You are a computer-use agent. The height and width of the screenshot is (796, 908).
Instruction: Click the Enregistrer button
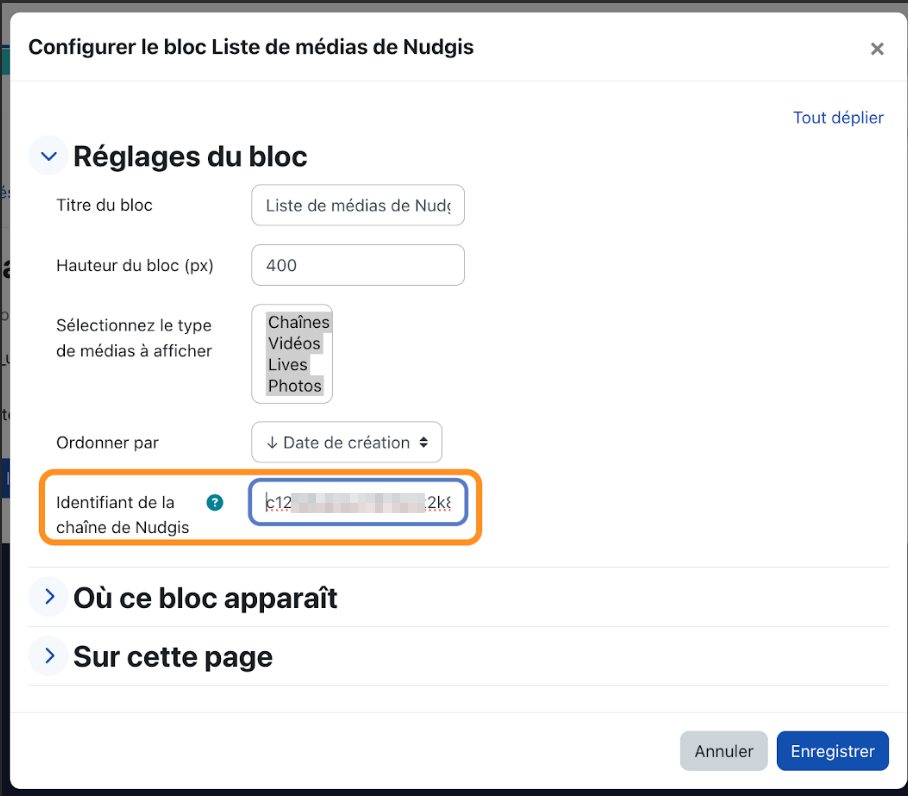pyautogui.click(x=832, y=751)
